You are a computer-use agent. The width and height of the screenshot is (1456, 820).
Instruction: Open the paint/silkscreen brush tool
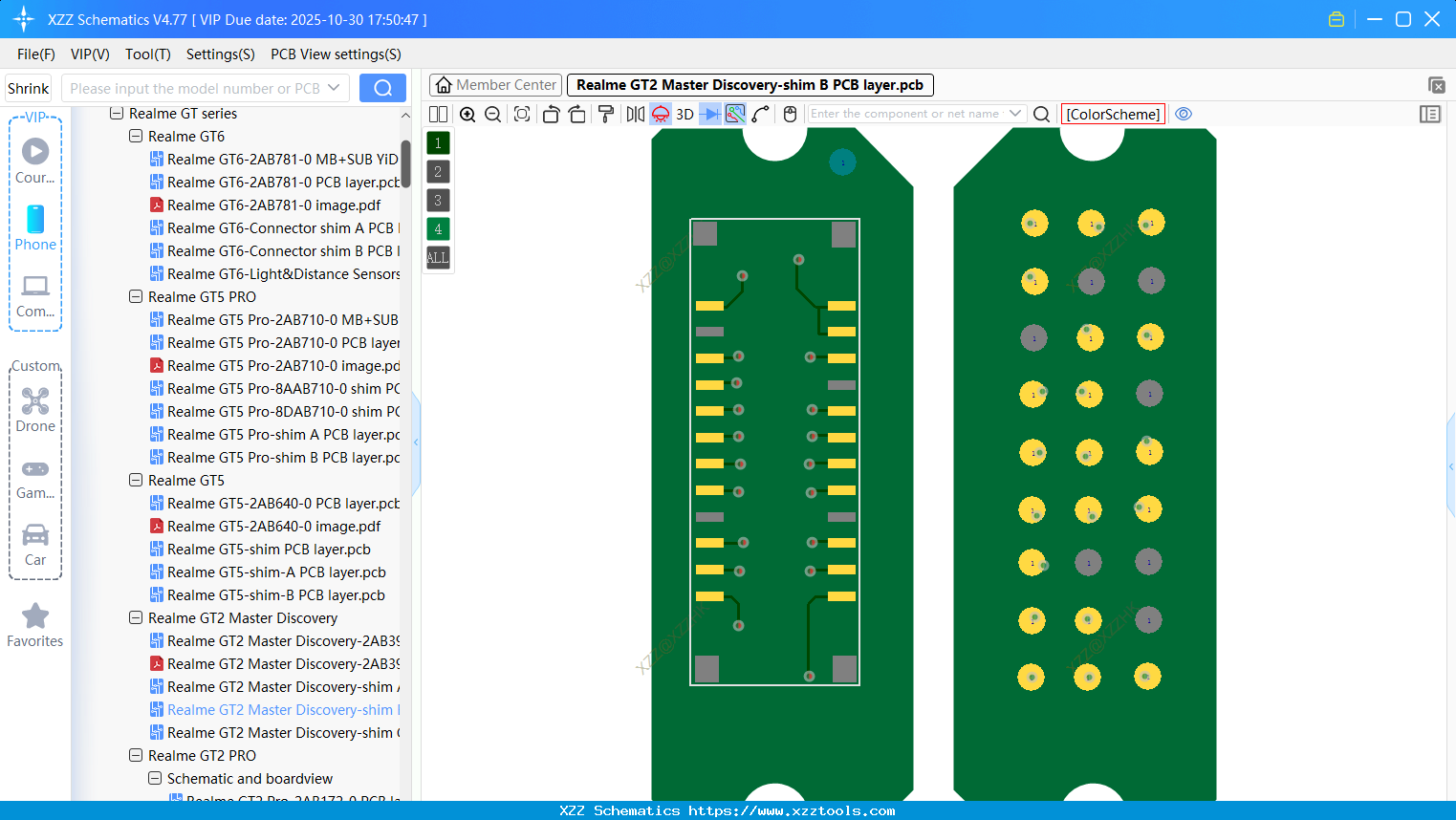tap(605, 114)
